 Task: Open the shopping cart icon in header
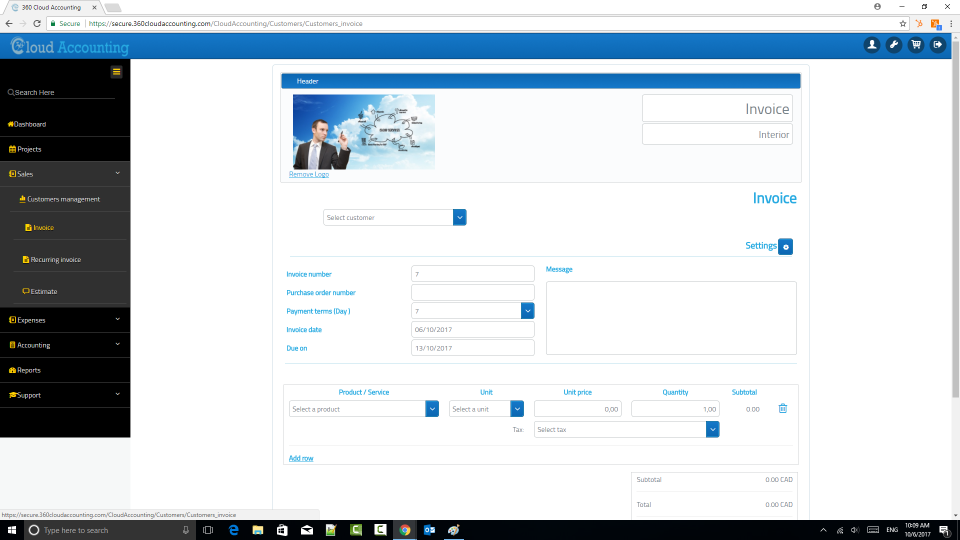[916, 45]
